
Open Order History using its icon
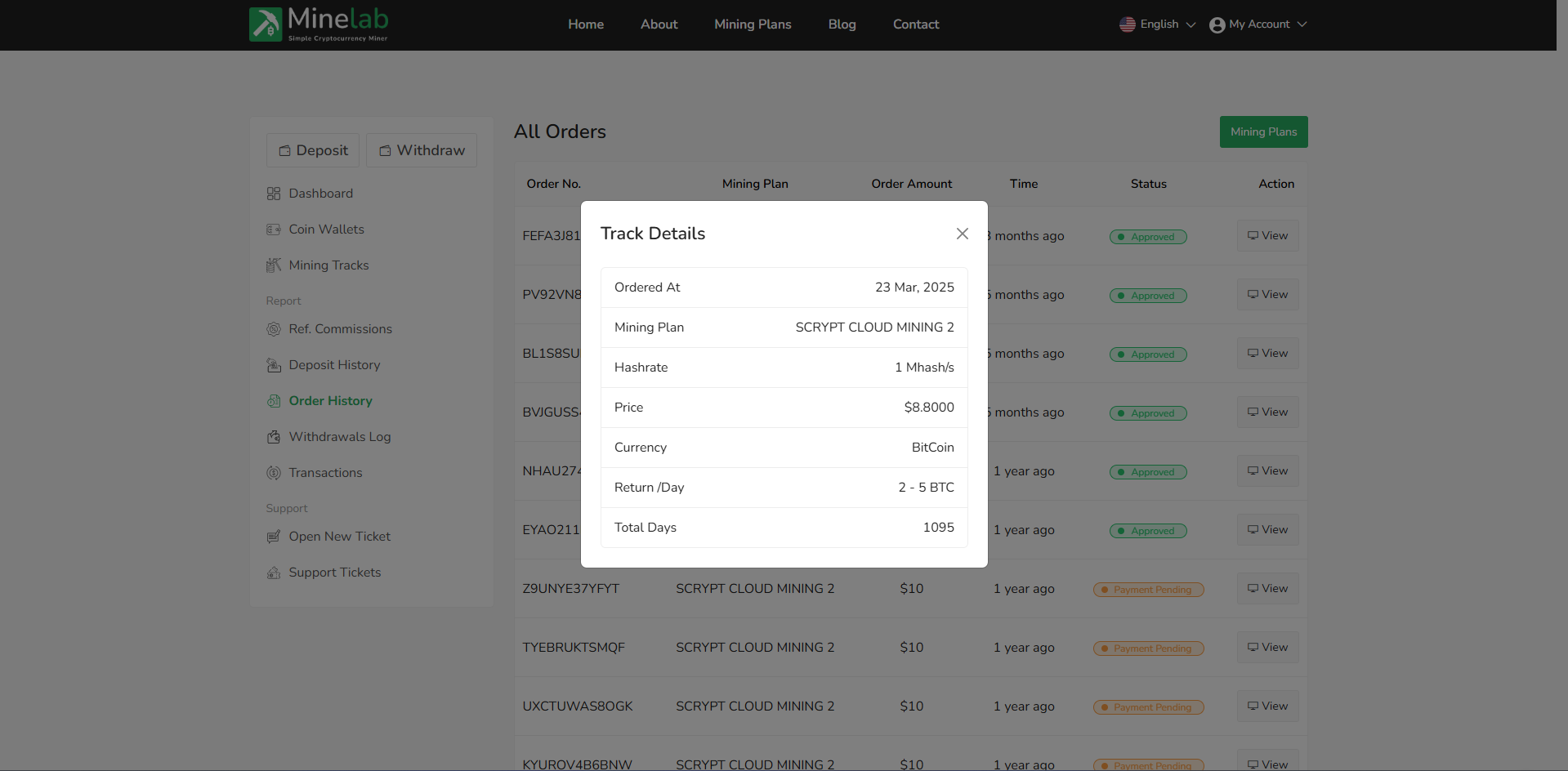pos(274,401)
